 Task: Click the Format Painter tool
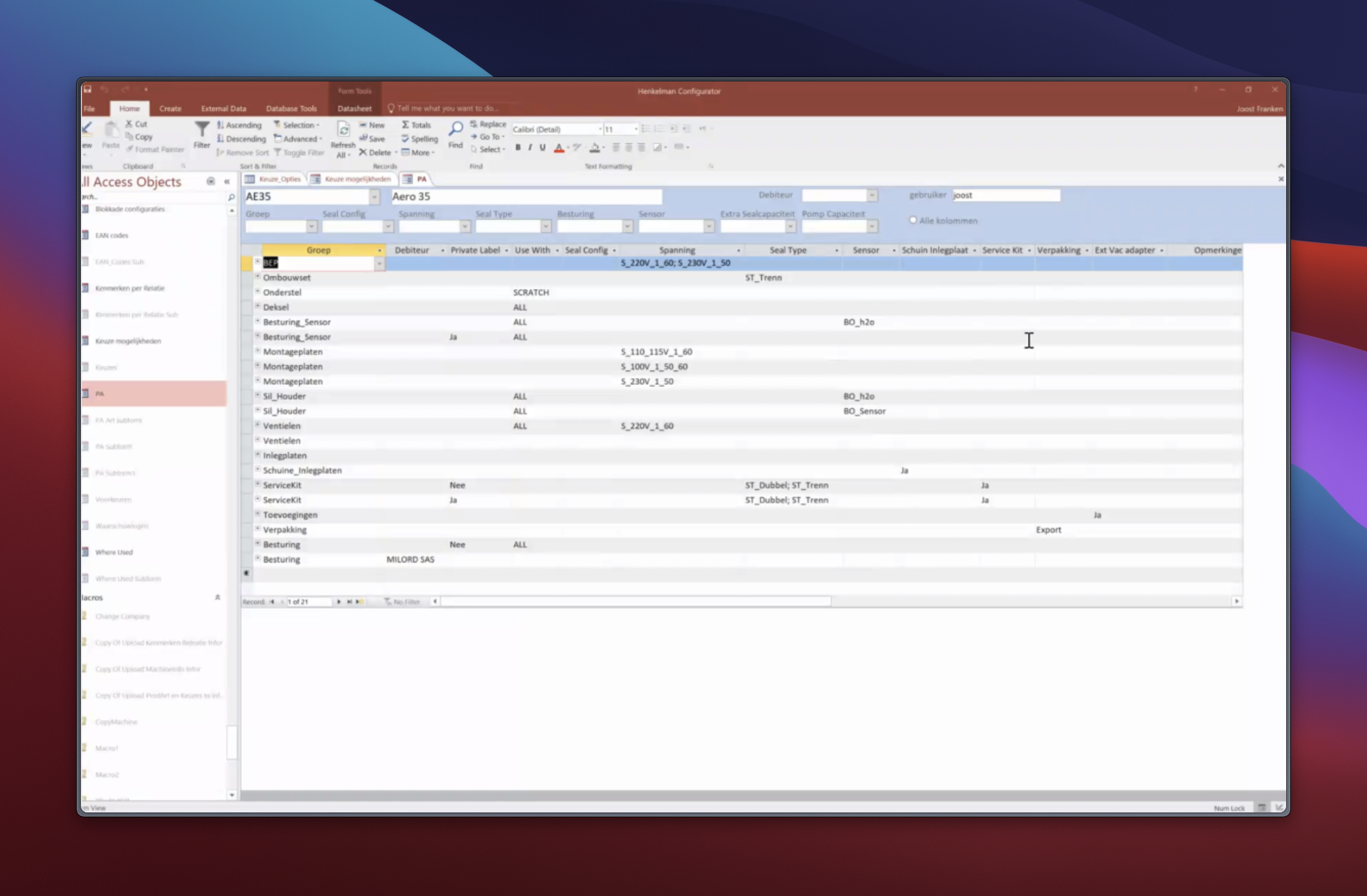point(156,149)
